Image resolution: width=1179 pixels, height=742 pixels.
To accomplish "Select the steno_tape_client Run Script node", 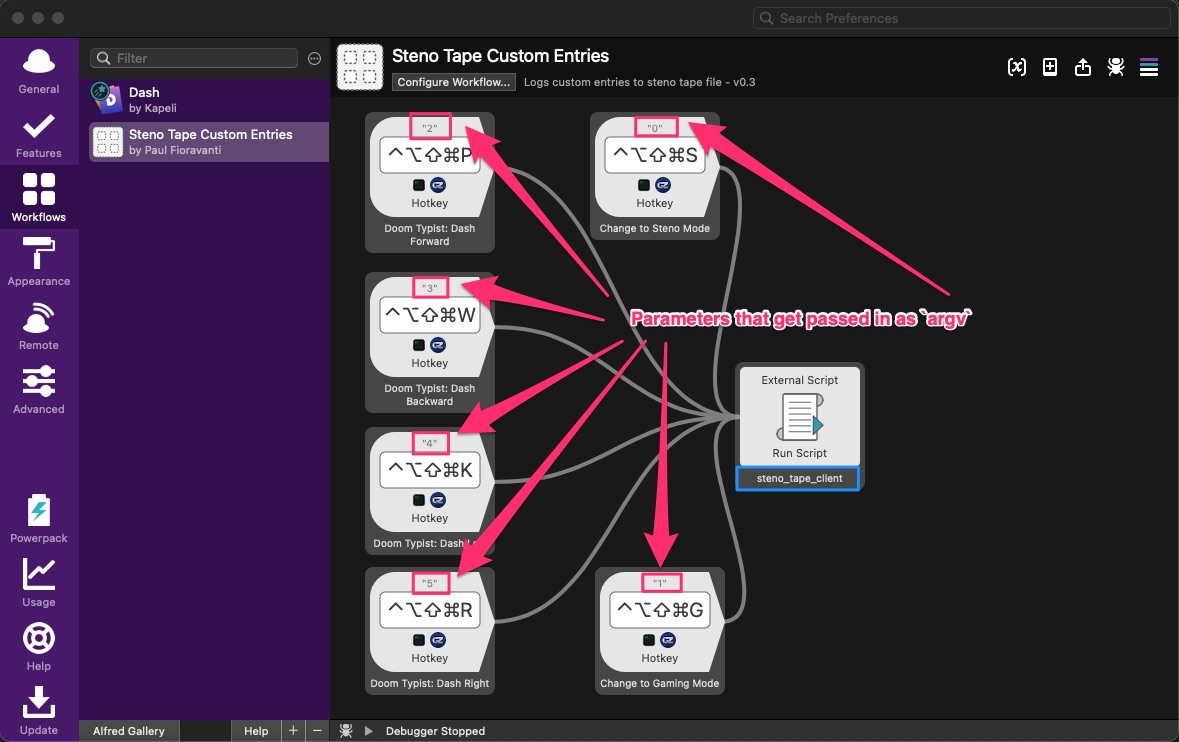I will [799, 426].
